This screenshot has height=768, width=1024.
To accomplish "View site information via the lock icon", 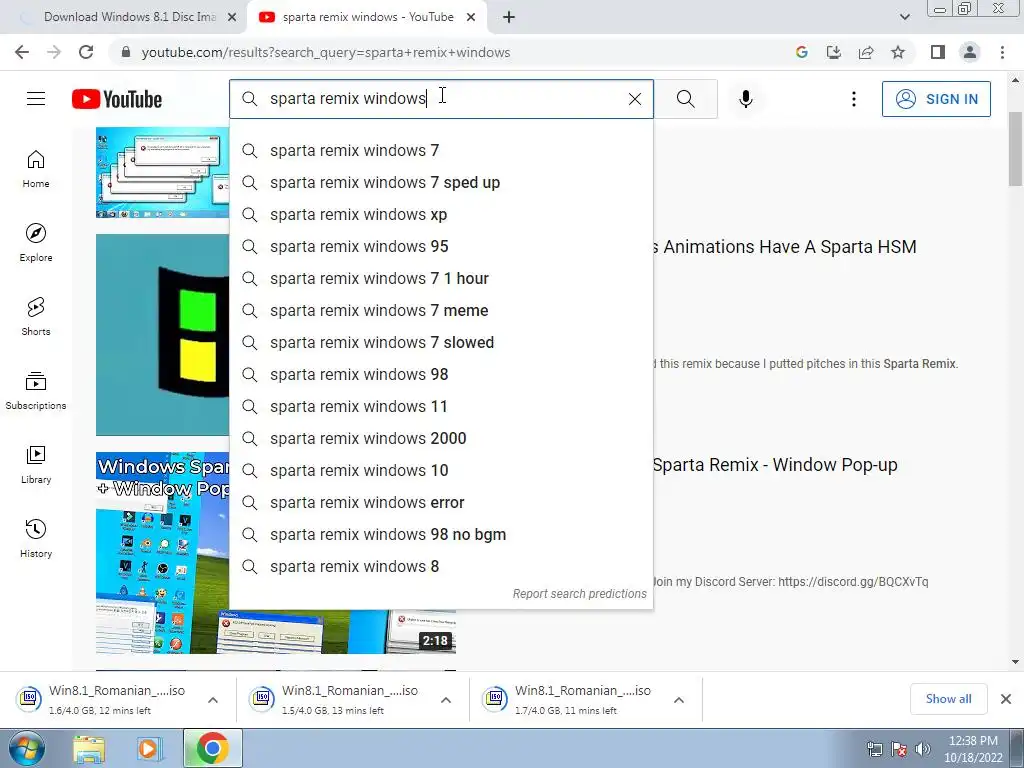I will point(126,52).
